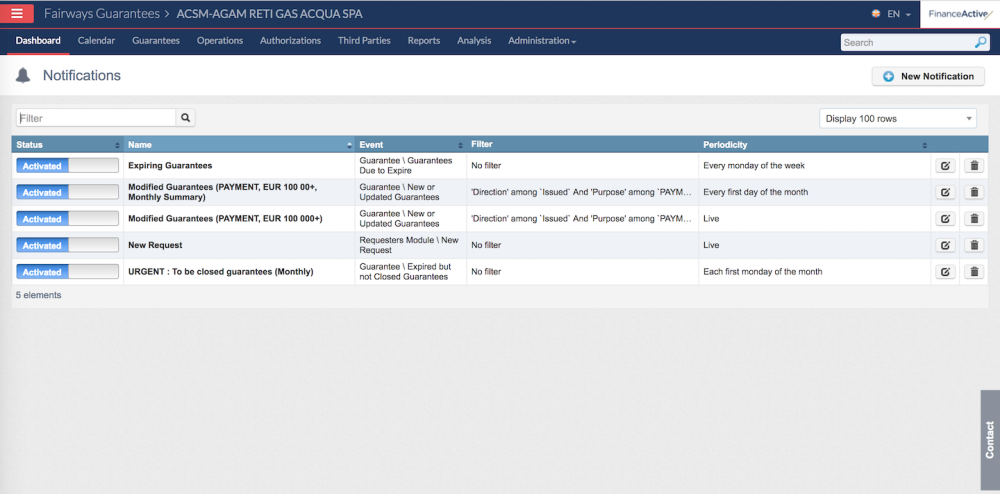Sort by the Periodicity column
Screen dimensions: 1000x494
815,145
